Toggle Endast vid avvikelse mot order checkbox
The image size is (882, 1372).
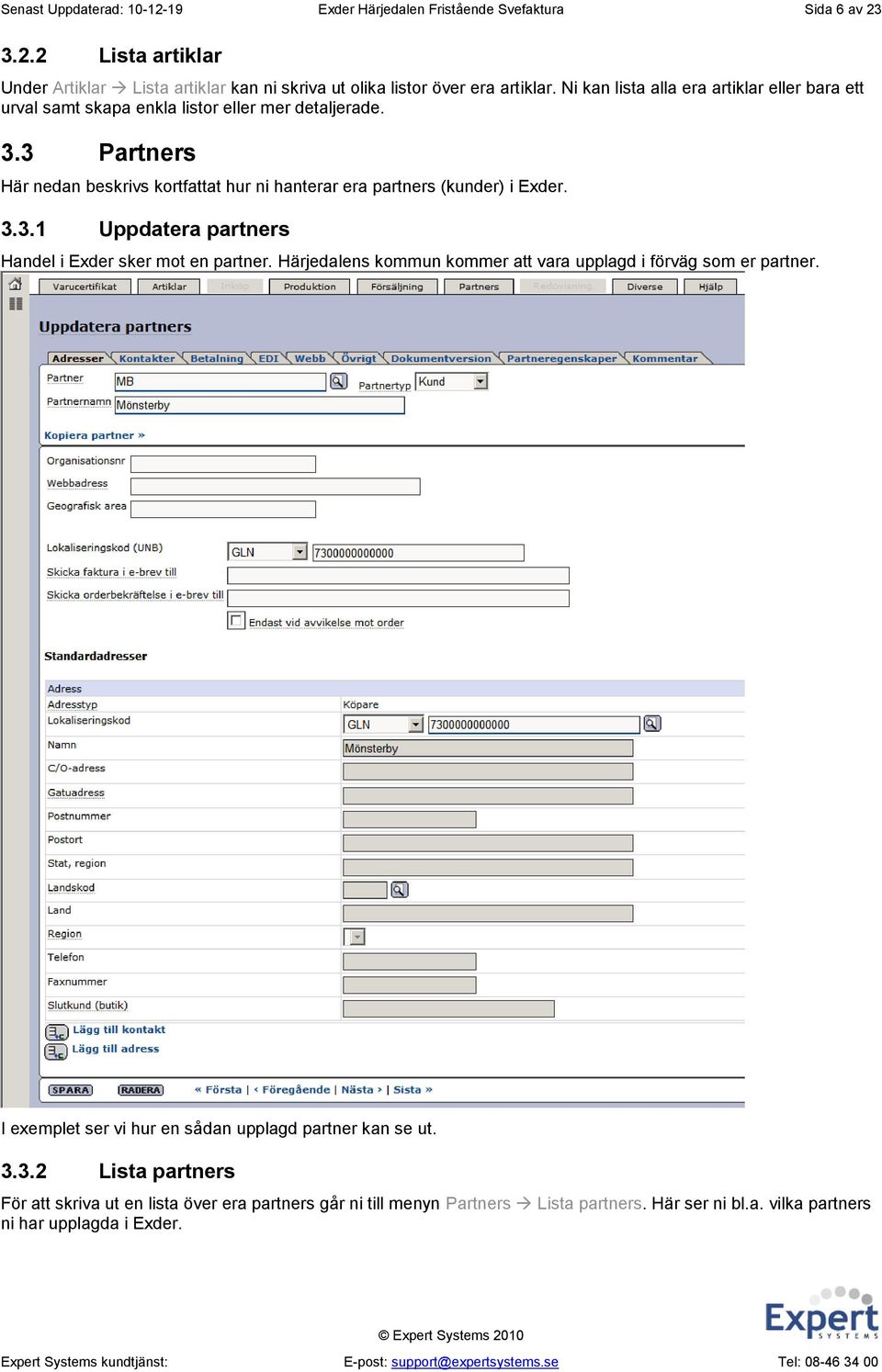(236, 621)
